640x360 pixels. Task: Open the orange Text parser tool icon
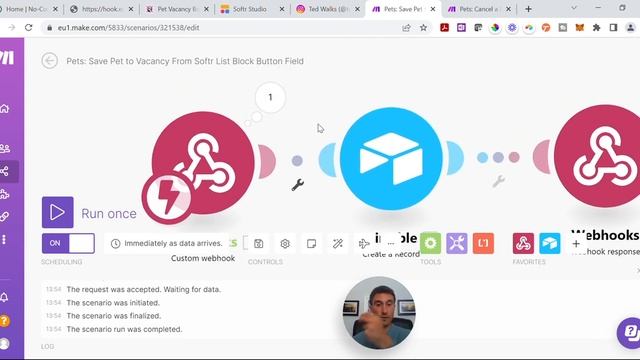tap(483, 243)
